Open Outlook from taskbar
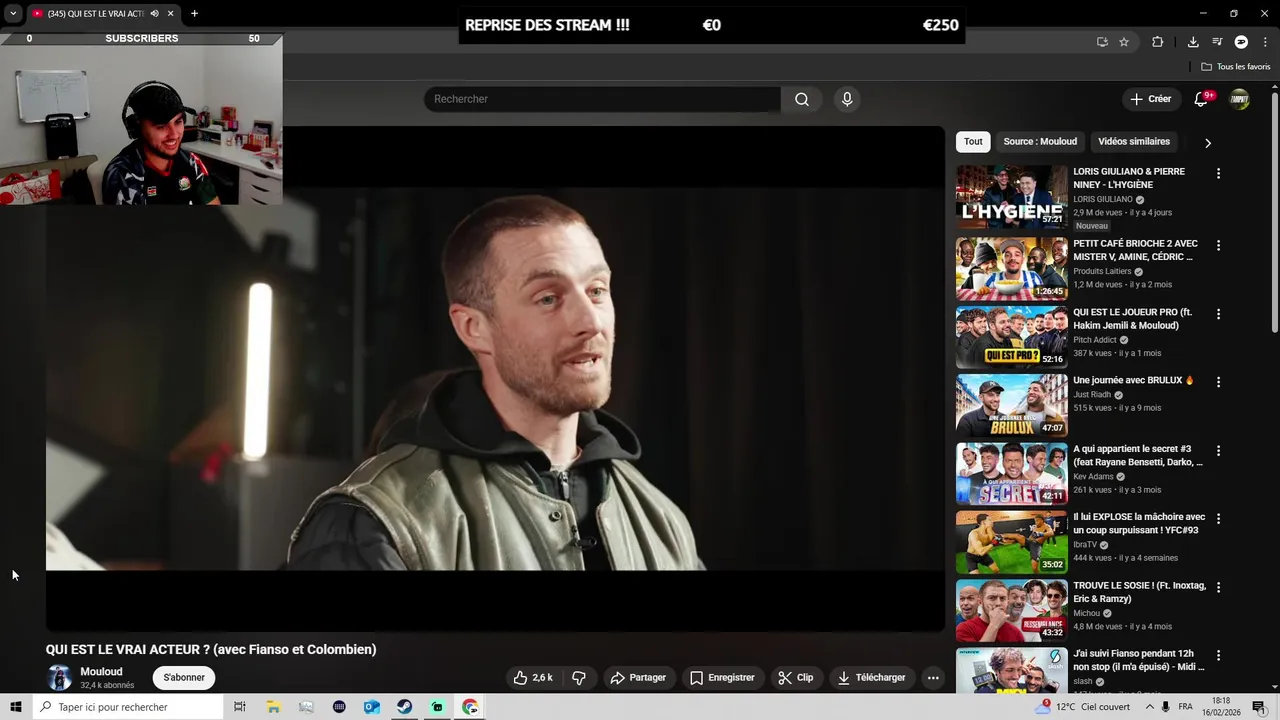The image size is (1280, 720). pyautogui.click(x=371, y=706)
